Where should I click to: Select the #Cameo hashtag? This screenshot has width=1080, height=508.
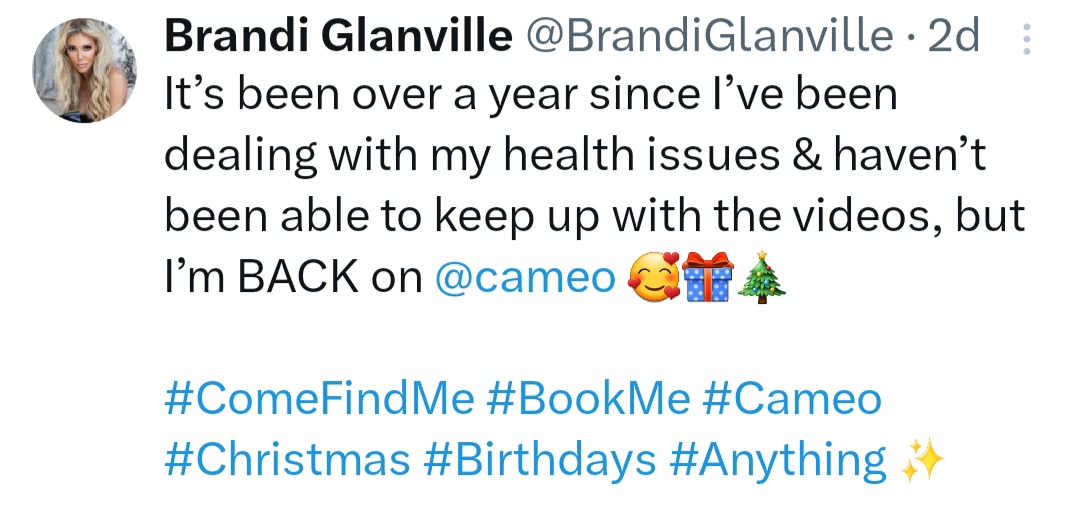point(792,399)
